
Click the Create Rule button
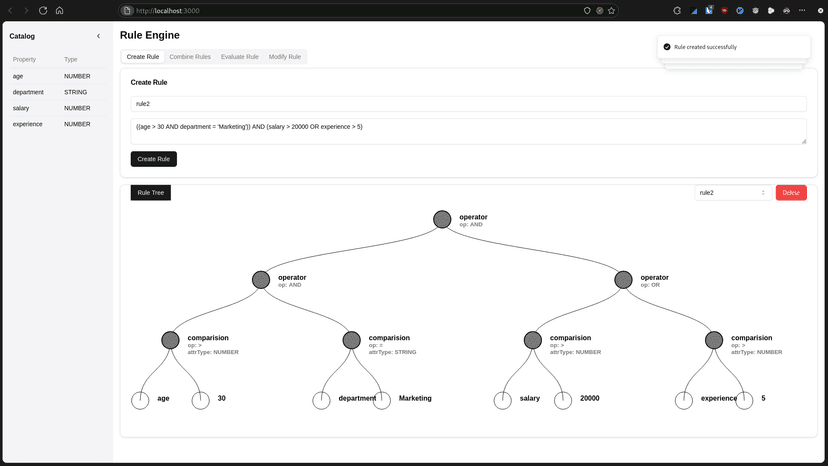point(154,159)
